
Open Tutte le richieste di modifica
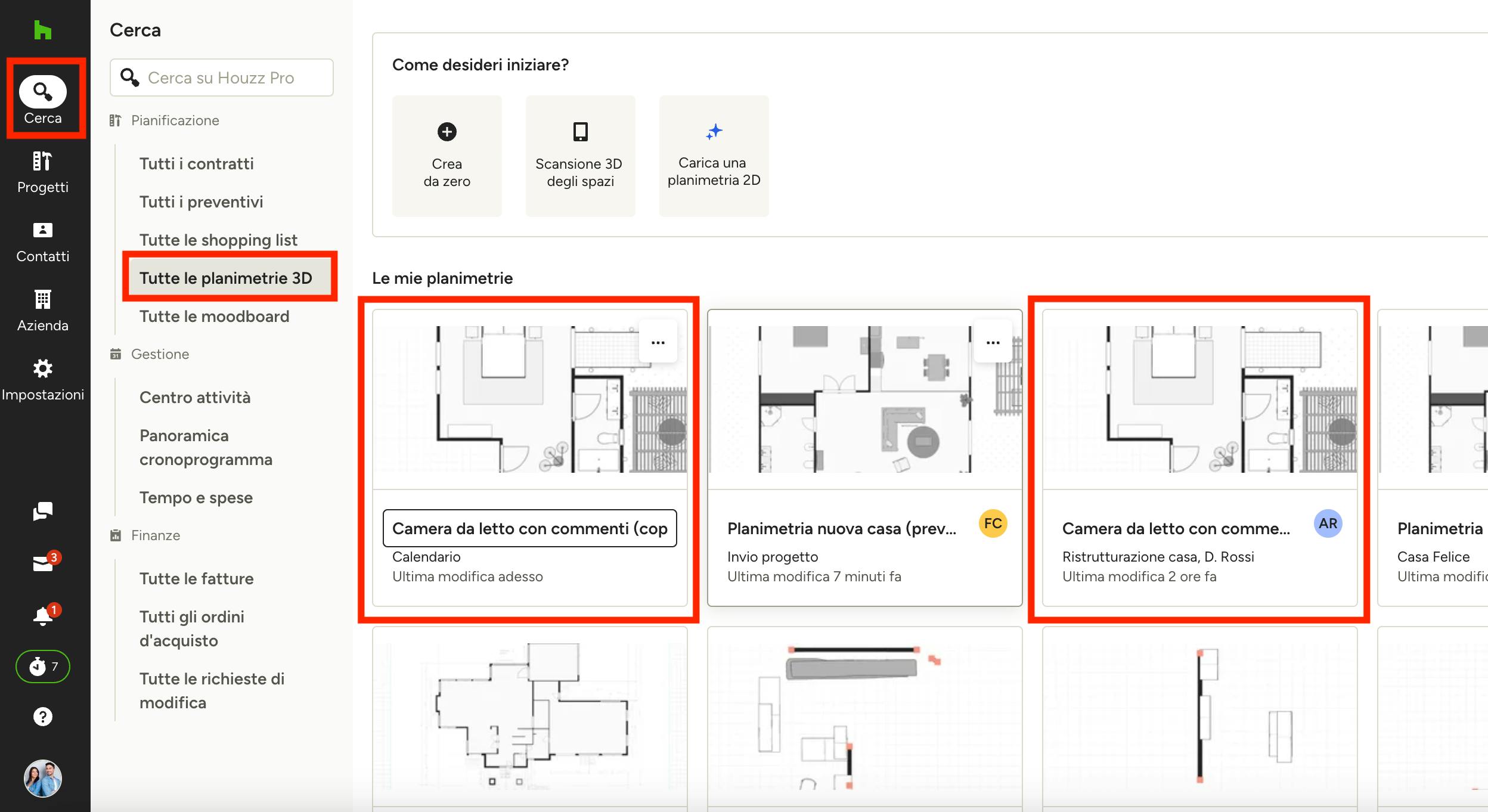(212, 690)
